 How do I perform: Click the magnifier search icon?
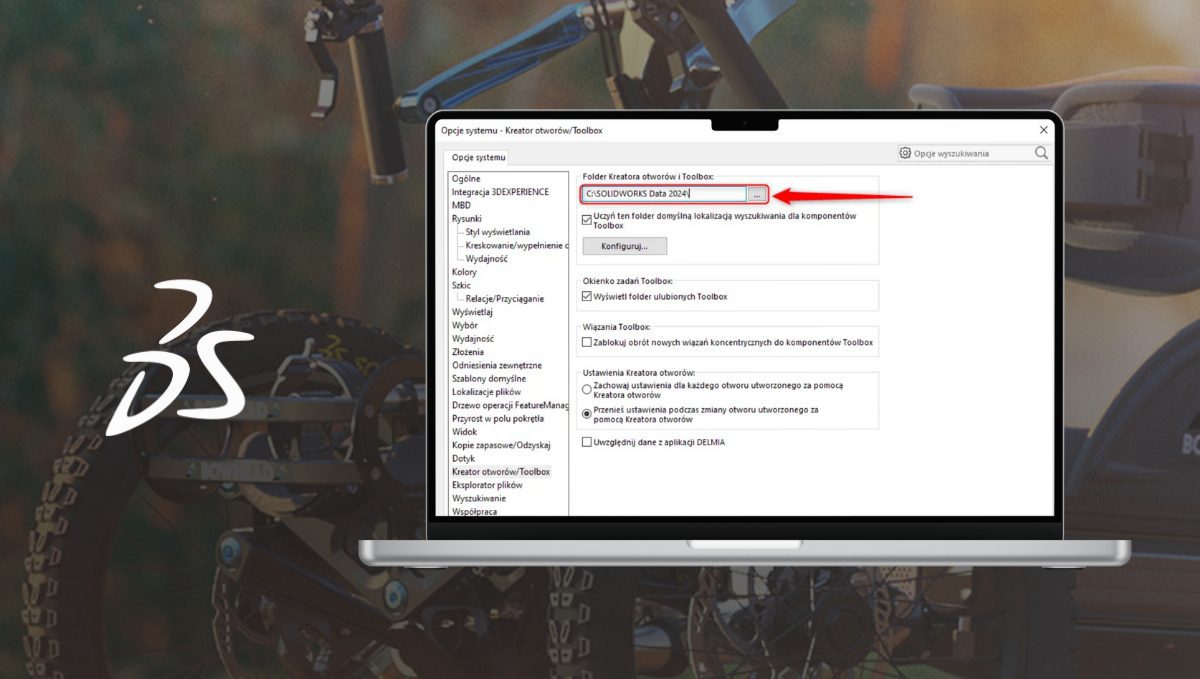coord(1041,153)
